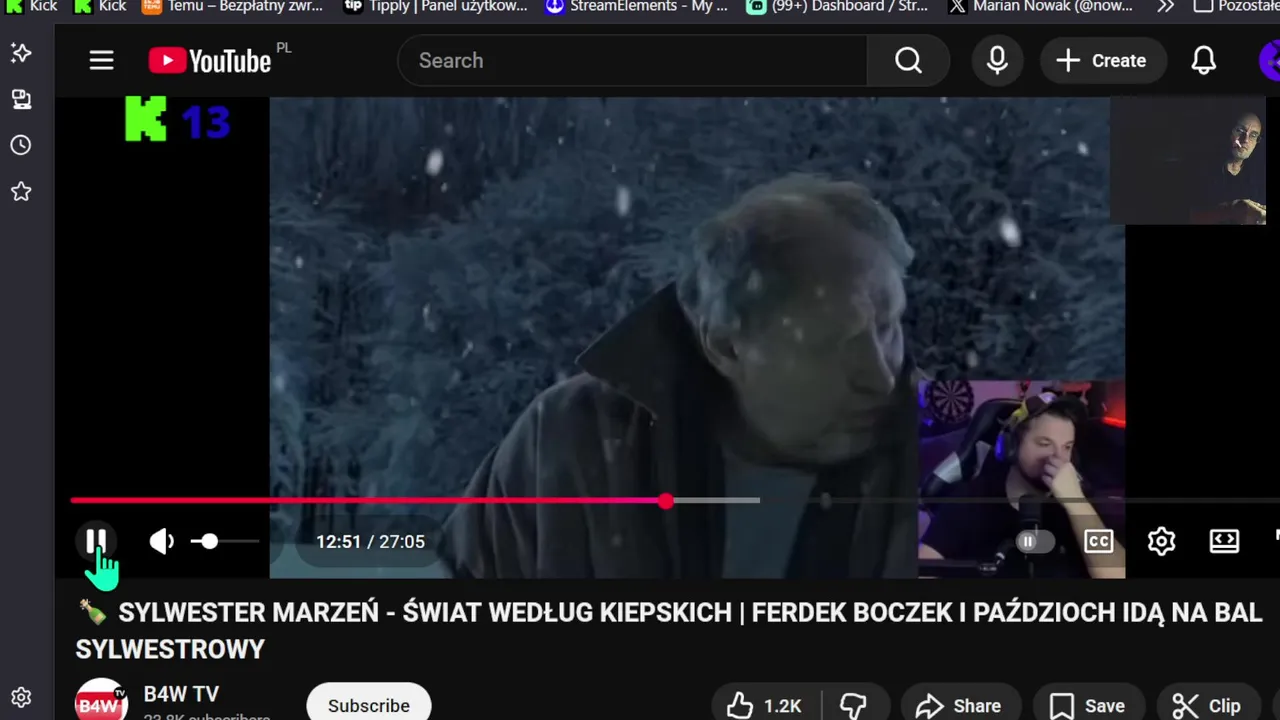This screenshot has height=720, width=1280.
Task: Create a clip with the Clip button
Action: point(1207,705)
